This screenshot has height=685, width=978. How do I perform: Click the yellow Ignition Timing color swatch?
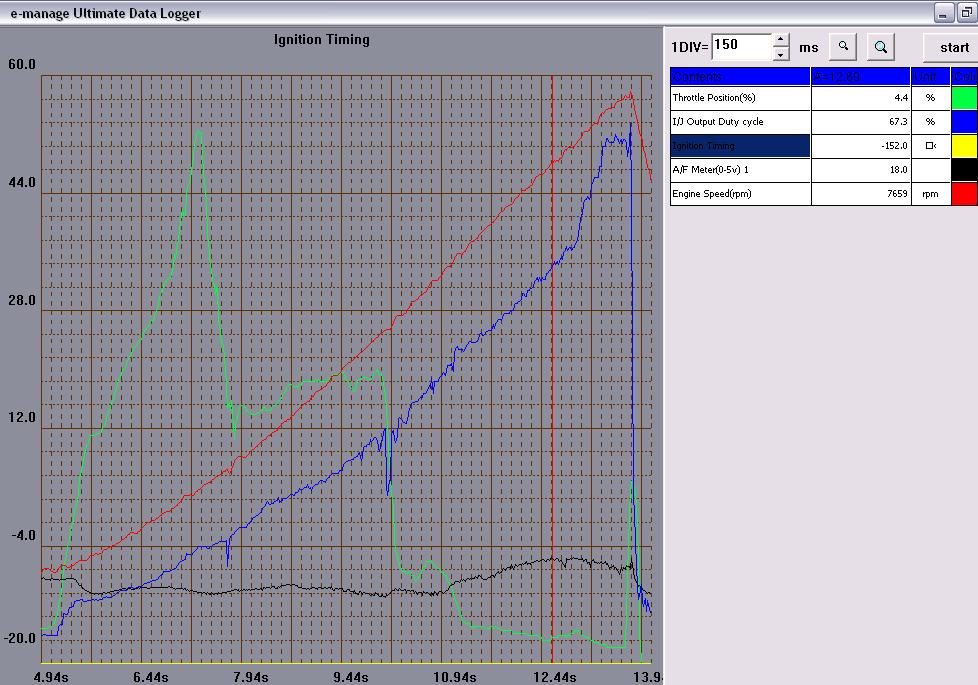(x=964, y=146)
